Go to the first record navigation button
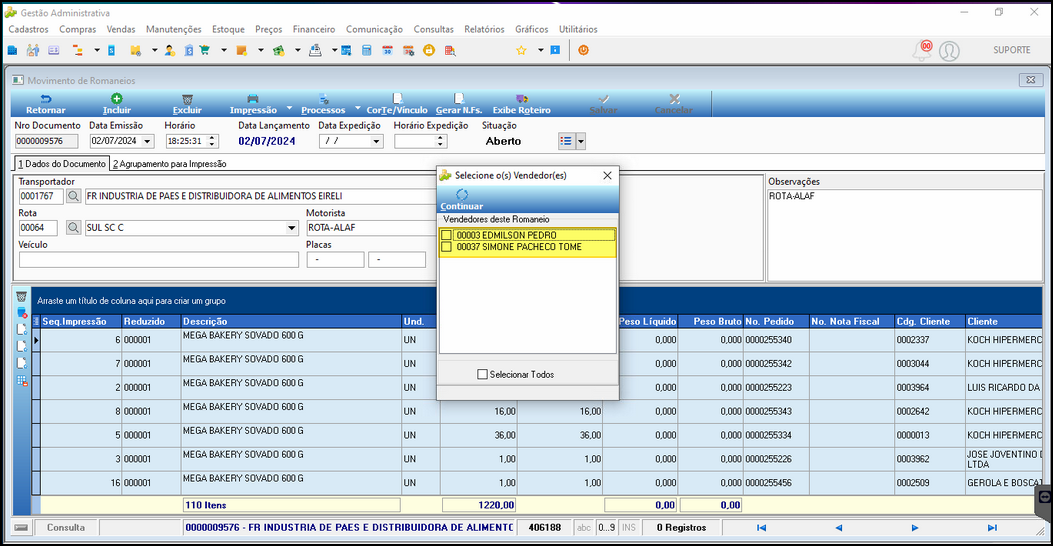 (761, 528)
